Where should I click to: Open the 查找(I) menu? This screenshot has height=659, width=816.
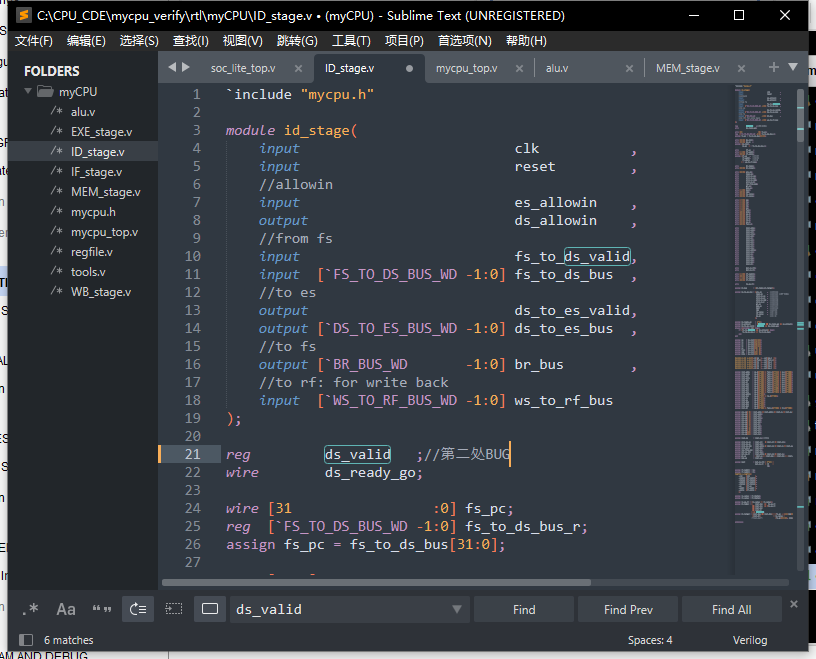(x=190, y=41)
